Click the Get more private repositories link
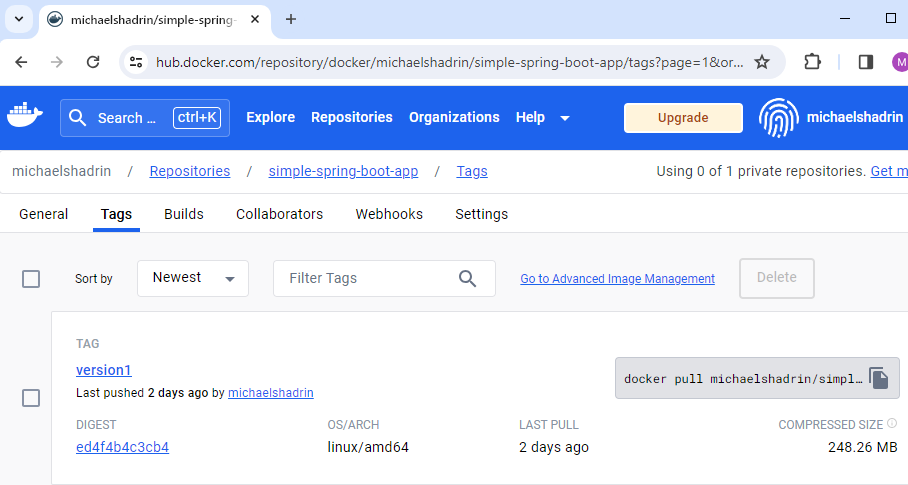 click(x=889, y=171)
